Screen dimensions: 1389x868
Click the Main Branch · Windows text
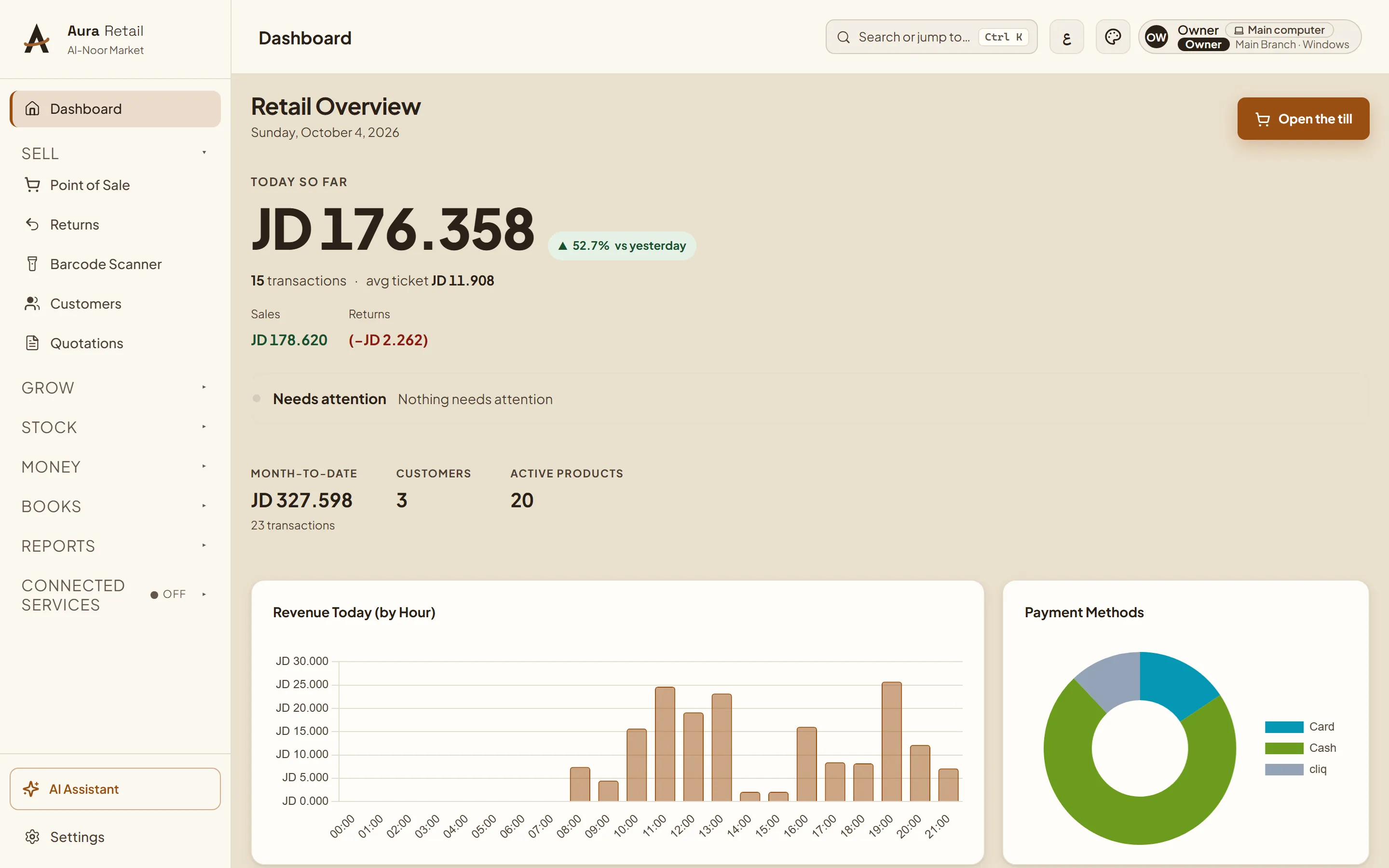[x=1292, y=45]
